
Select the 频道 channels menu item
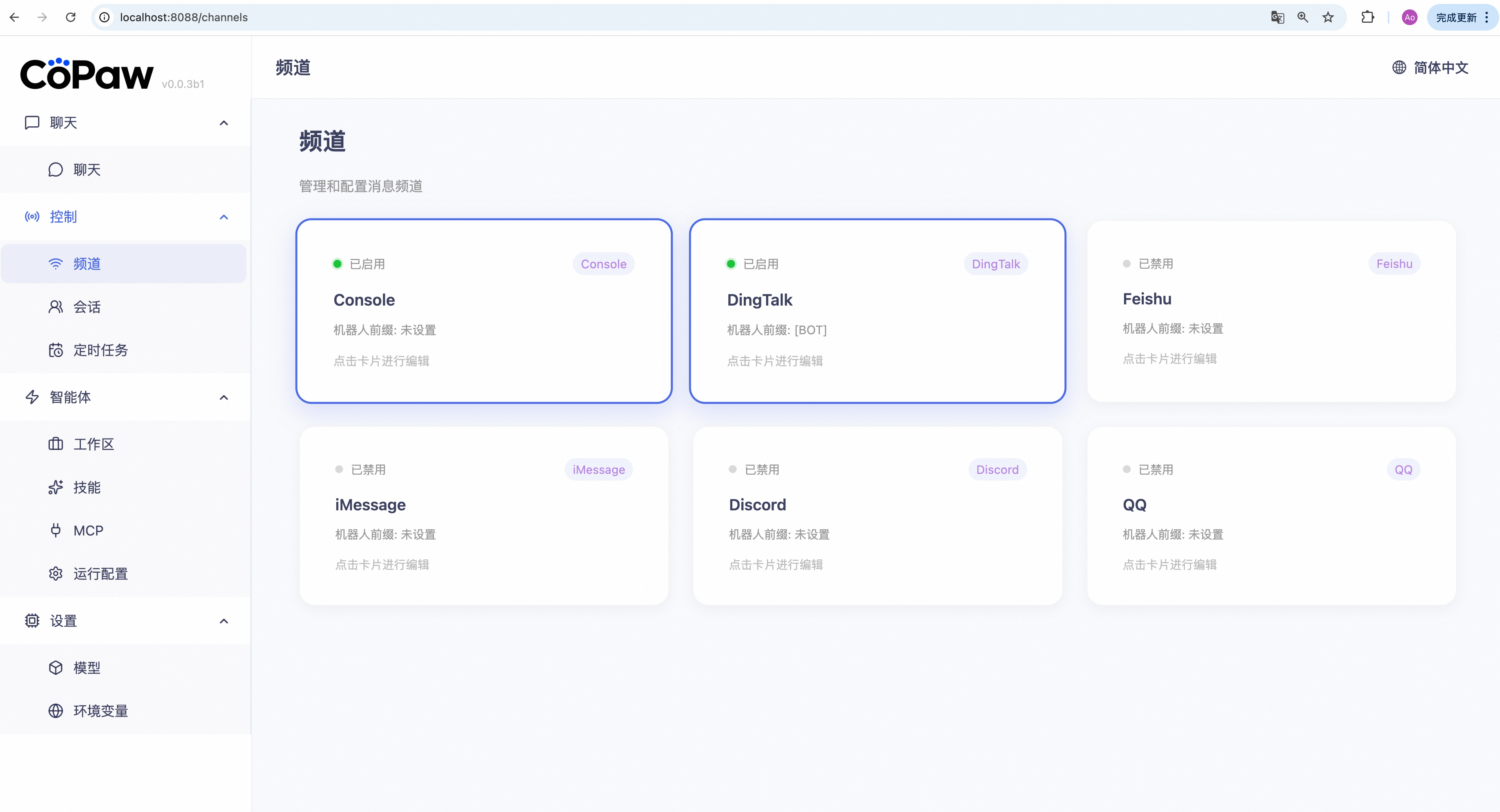pyautogui.click(x=87, y=264)
